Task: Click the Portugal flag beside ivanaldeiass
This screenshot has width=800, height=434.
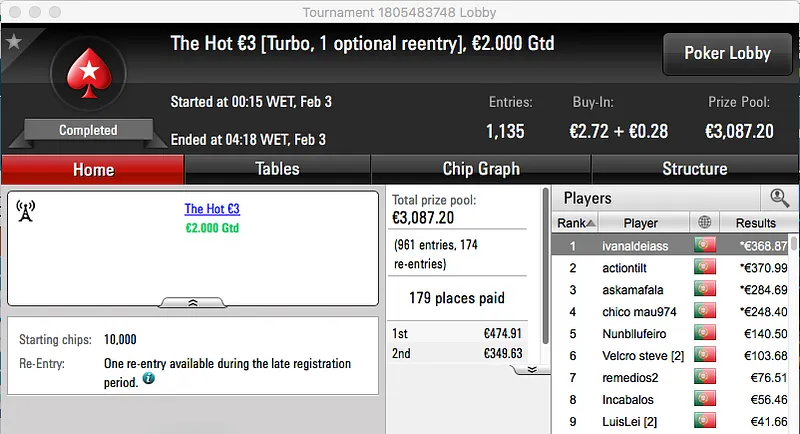Action: (705, 246)
